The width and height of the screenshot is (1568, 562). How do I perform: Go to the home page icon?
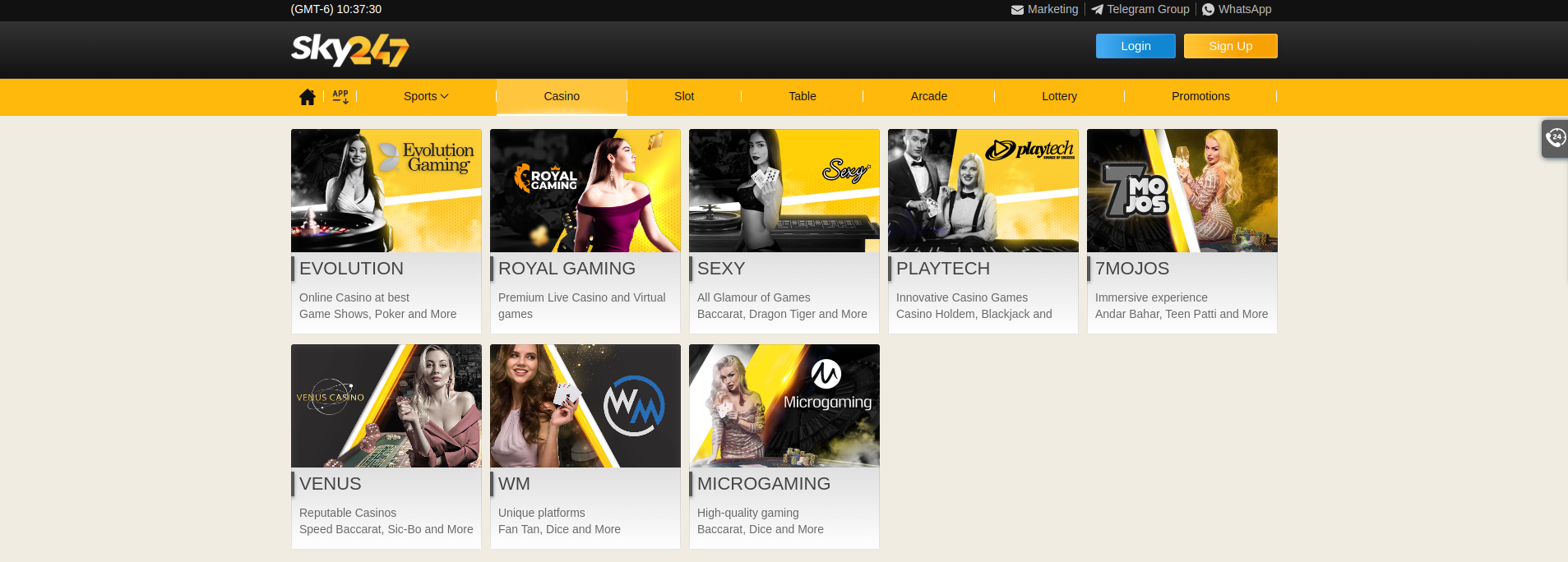point(308,97)
